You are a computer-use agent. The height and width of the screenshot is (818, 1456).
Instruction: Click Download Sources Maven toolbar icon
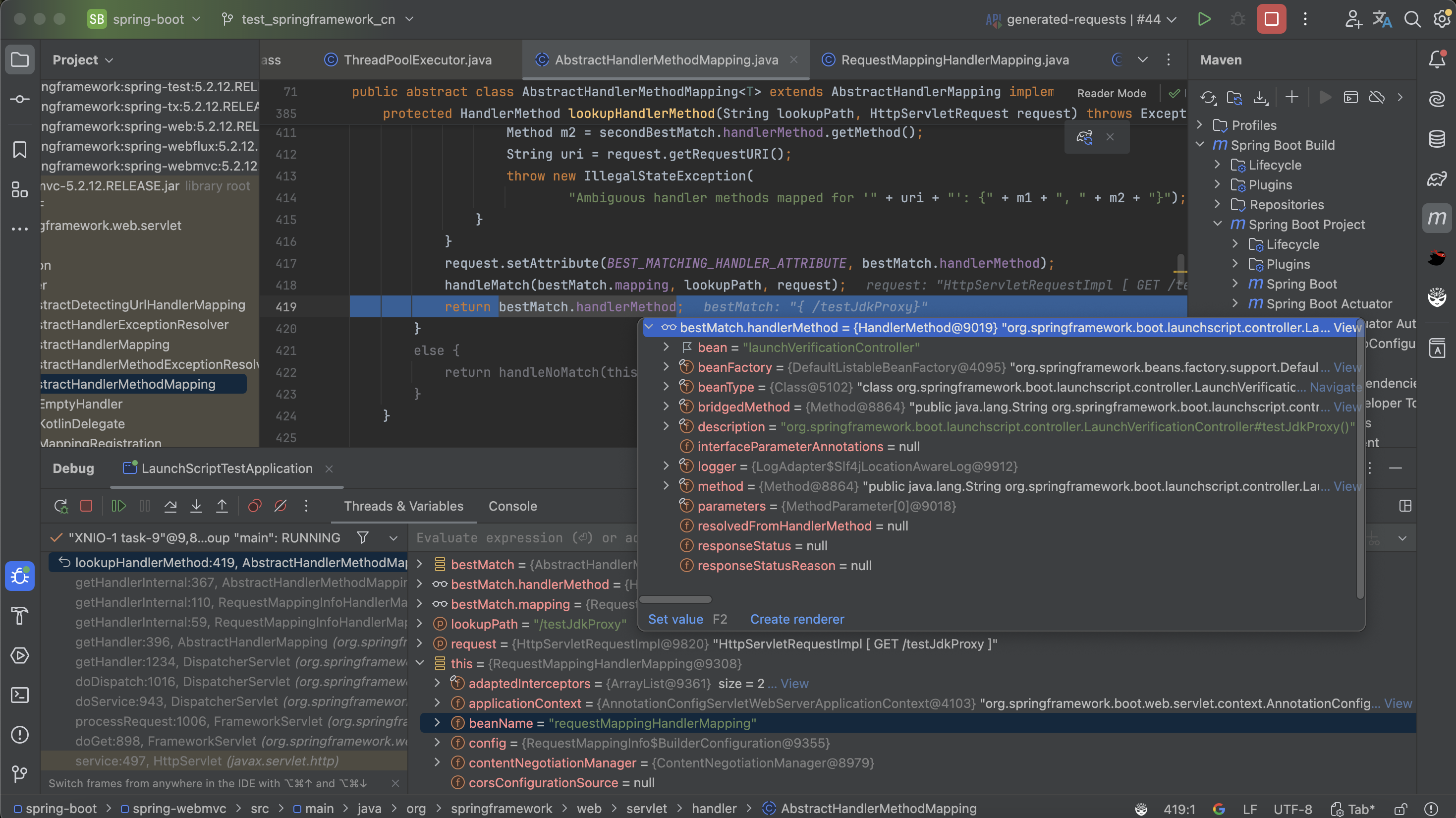click(1260, 98)
